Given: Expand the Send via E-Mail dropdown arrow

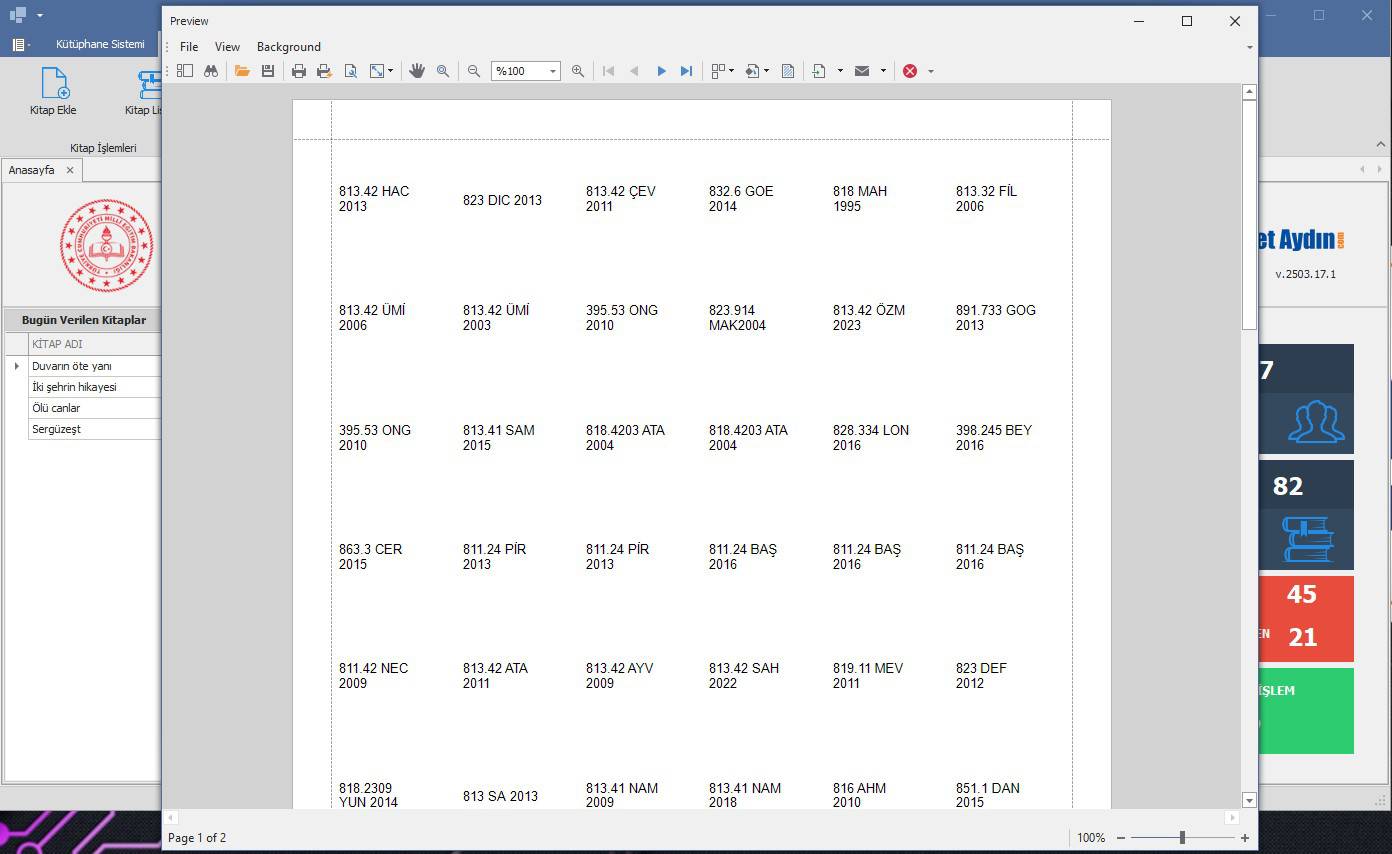Looking at the screenshot, I should click(x=883, y=71).
